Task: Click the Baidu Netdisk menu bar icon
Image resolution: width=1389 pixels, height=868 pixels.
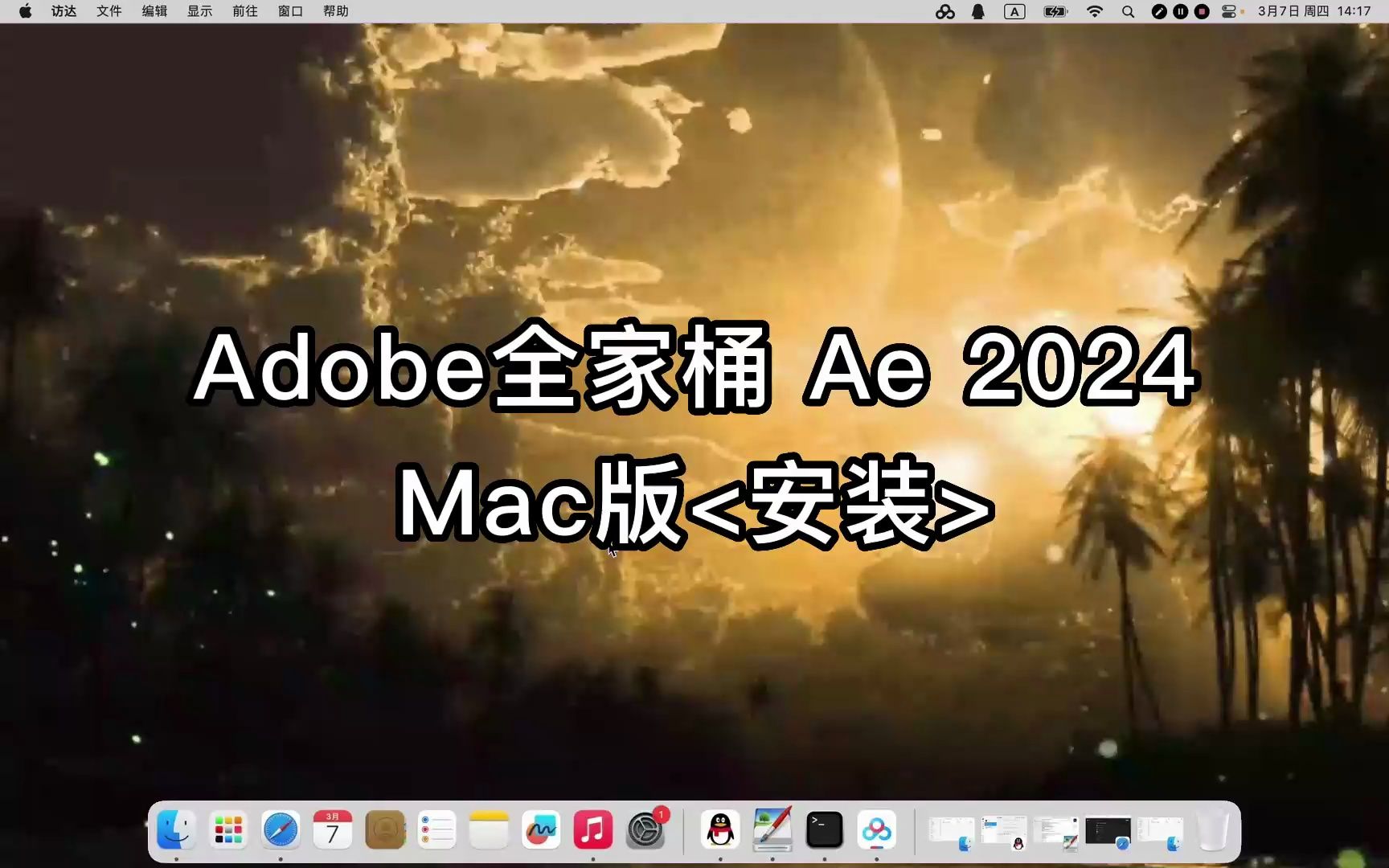Action: point(945,11)
